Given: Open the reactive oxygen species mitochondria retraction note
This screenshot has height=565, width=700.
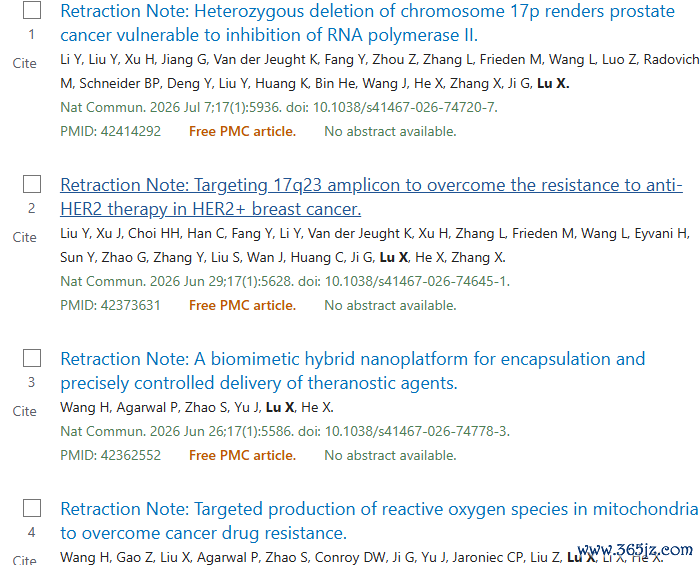Looking at the screenshot, I should click(x=379, y=521).
